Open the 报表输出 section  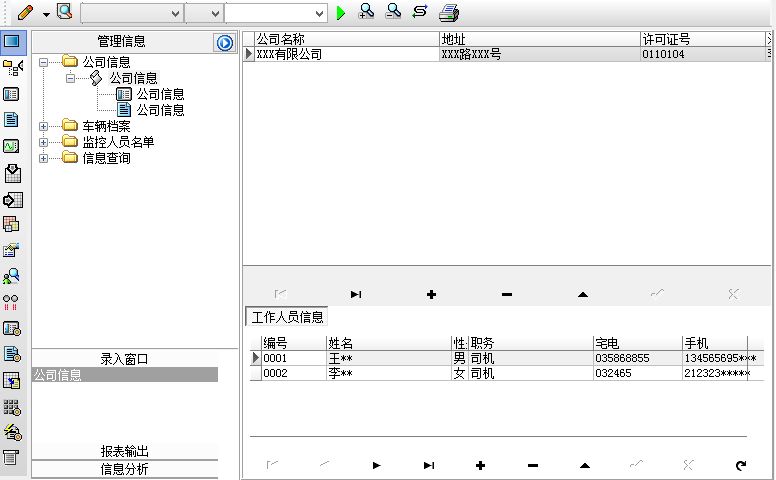pos(125,451)
